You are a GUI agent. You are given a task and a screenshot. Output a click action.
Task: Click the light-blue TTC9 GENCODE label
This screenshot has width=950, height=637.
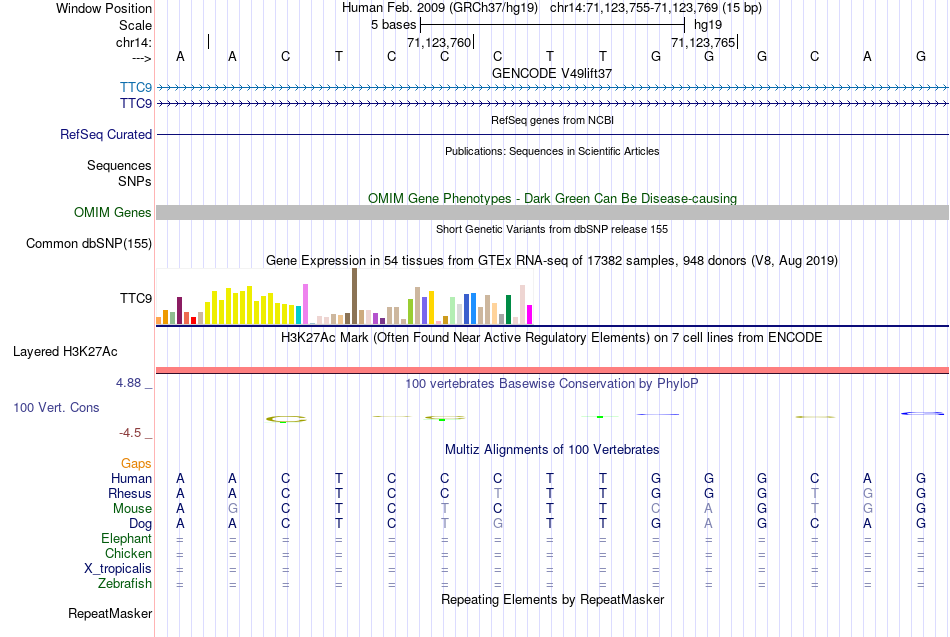[136, 87]
